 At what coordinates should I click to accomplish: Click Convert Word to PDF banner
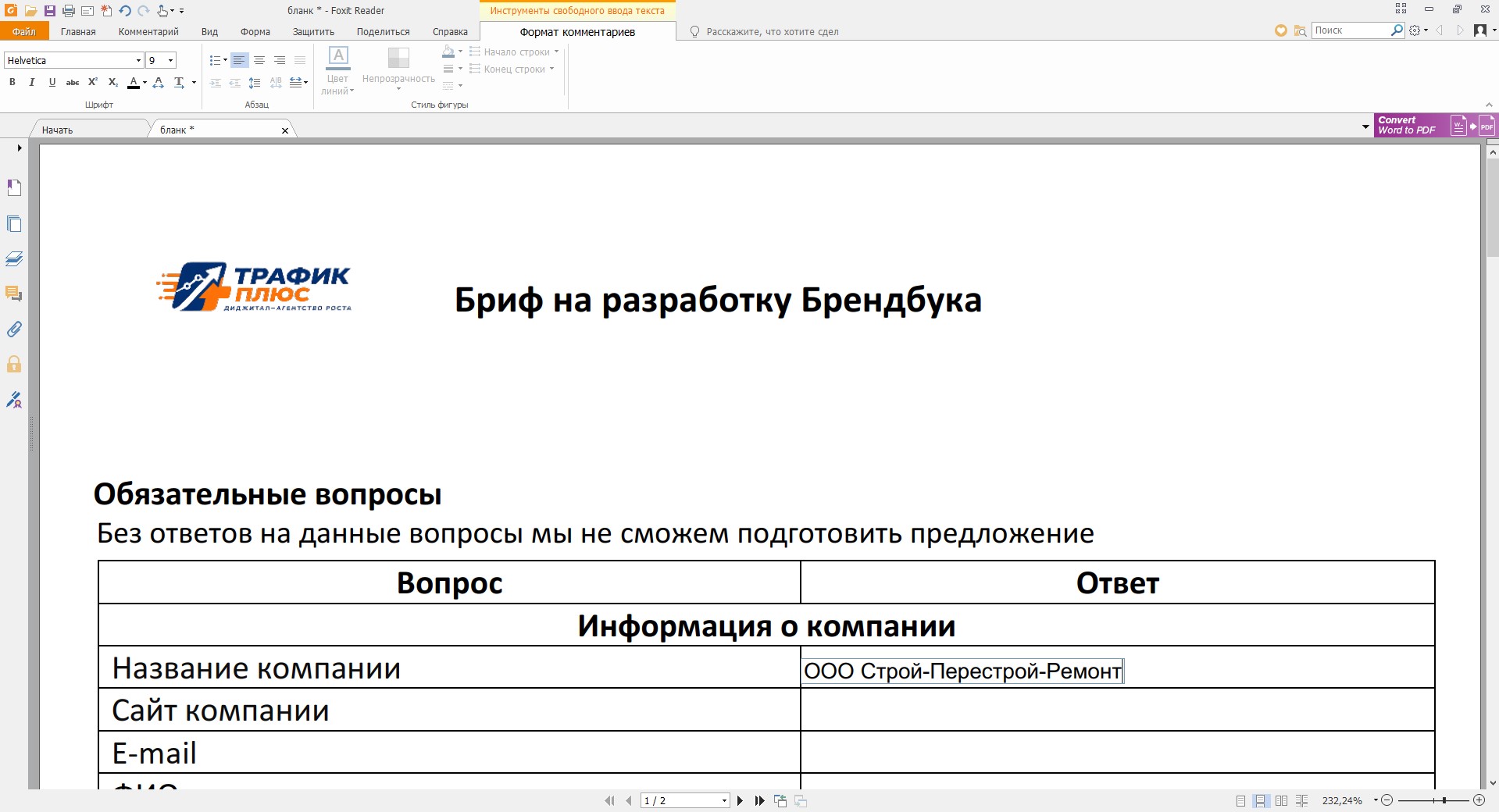[1436, 126]
